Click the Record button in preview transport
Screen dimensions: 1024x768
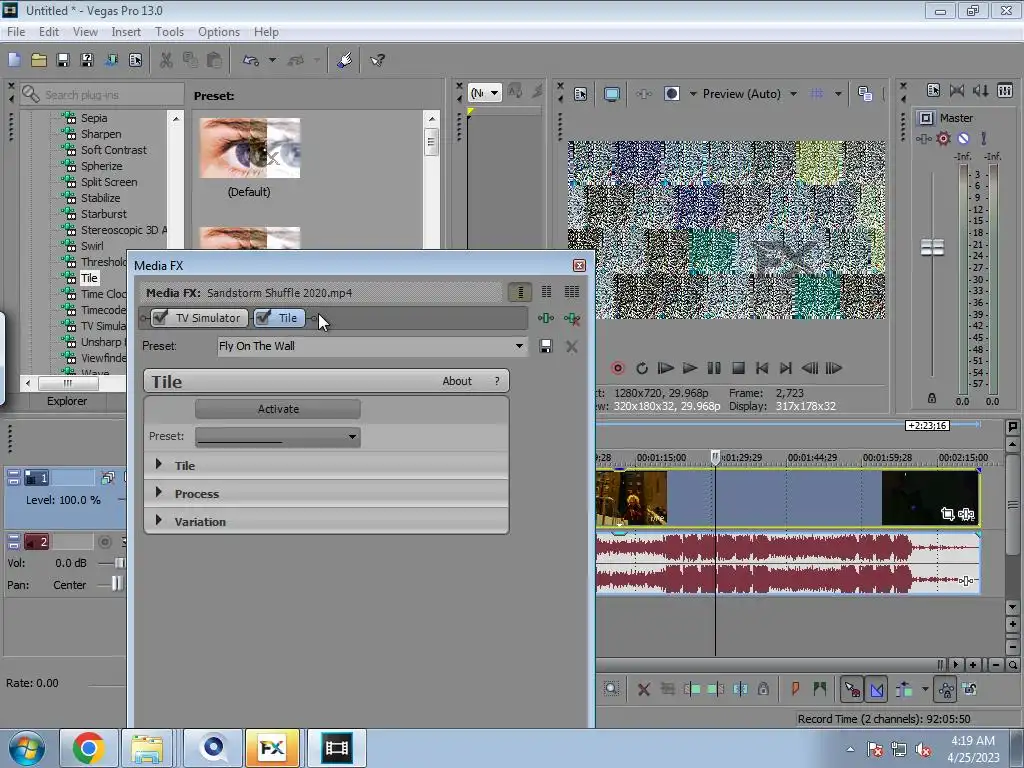pyautogui.click(x=617, y=368)
